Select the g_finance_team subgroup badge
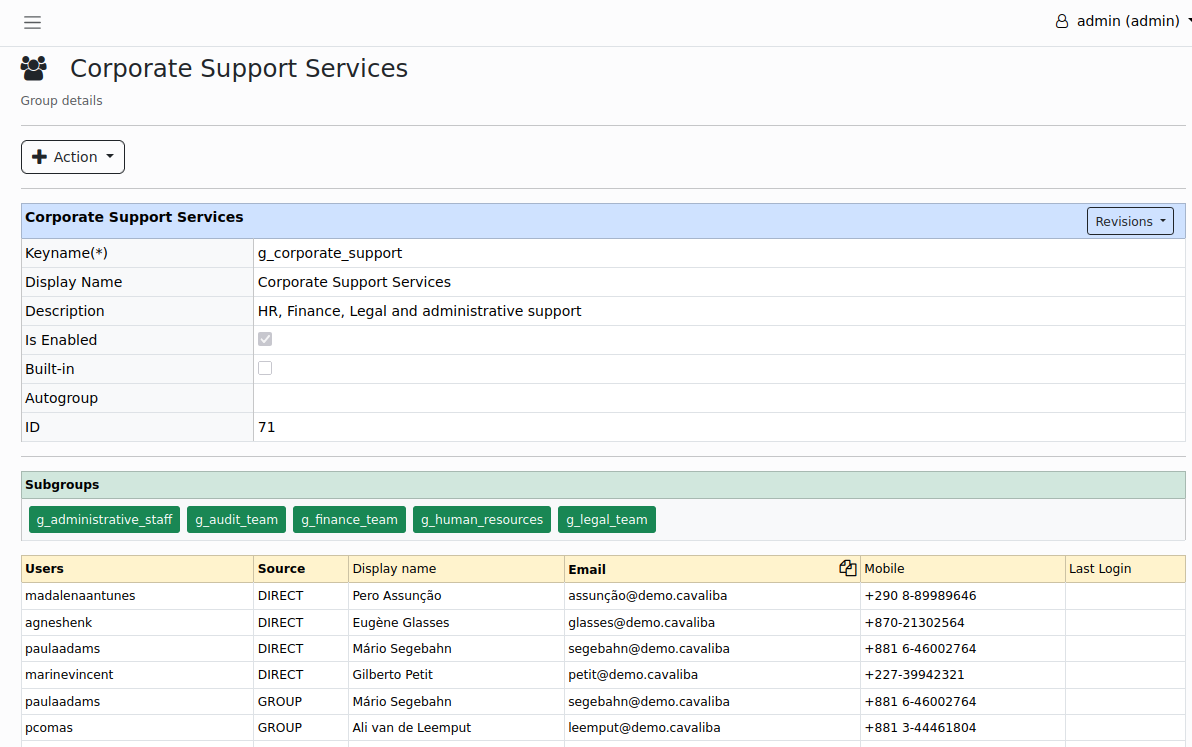1192x747 pixels. 349,519
